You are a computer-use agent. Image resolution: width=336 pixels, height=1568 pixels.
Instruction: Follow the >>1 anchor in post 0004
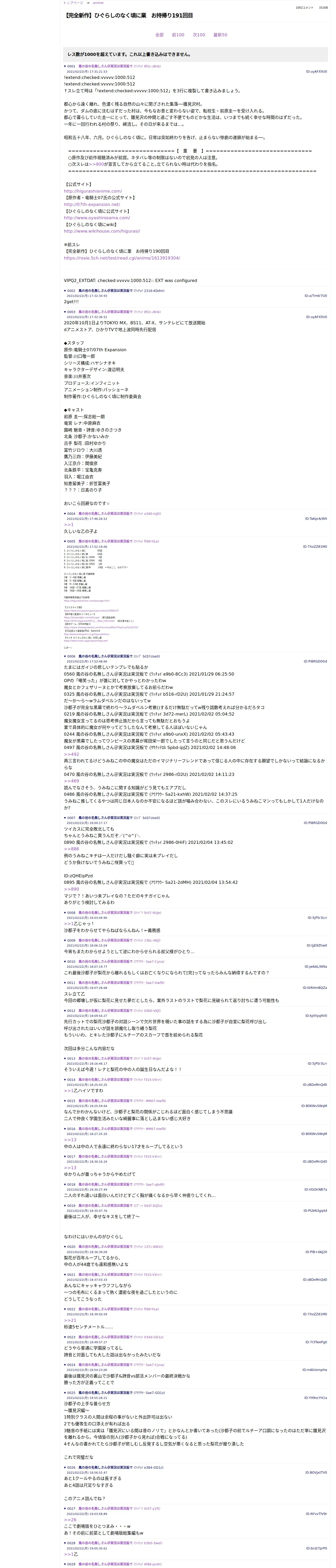(x=69, y=525)
